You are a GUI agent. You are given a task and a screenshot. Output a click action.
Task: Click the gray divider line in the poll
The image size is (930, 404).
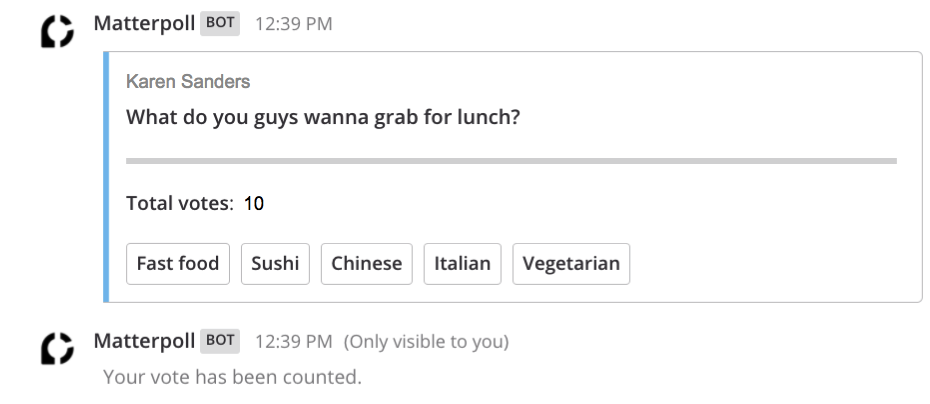coord(511,160)
